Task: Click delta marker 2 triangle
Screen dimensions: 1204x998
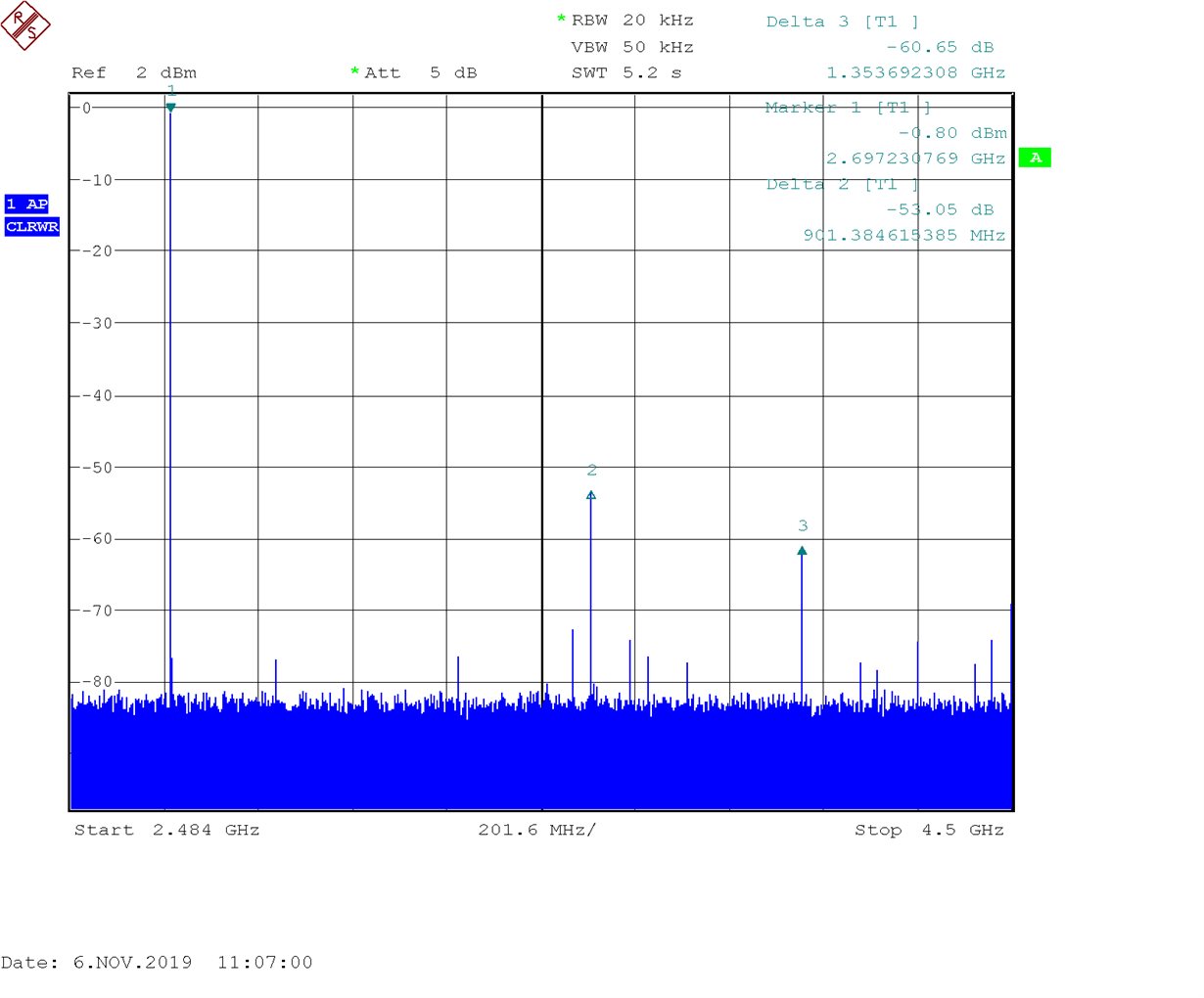Action: pyautogui.click(x=591, y=496)
